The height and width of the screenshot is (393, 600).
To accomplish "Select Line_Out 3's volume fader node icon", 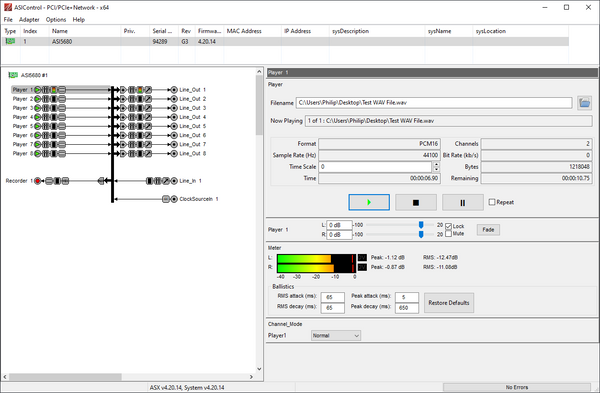I will pyautogui.click(x=132, y=108).
